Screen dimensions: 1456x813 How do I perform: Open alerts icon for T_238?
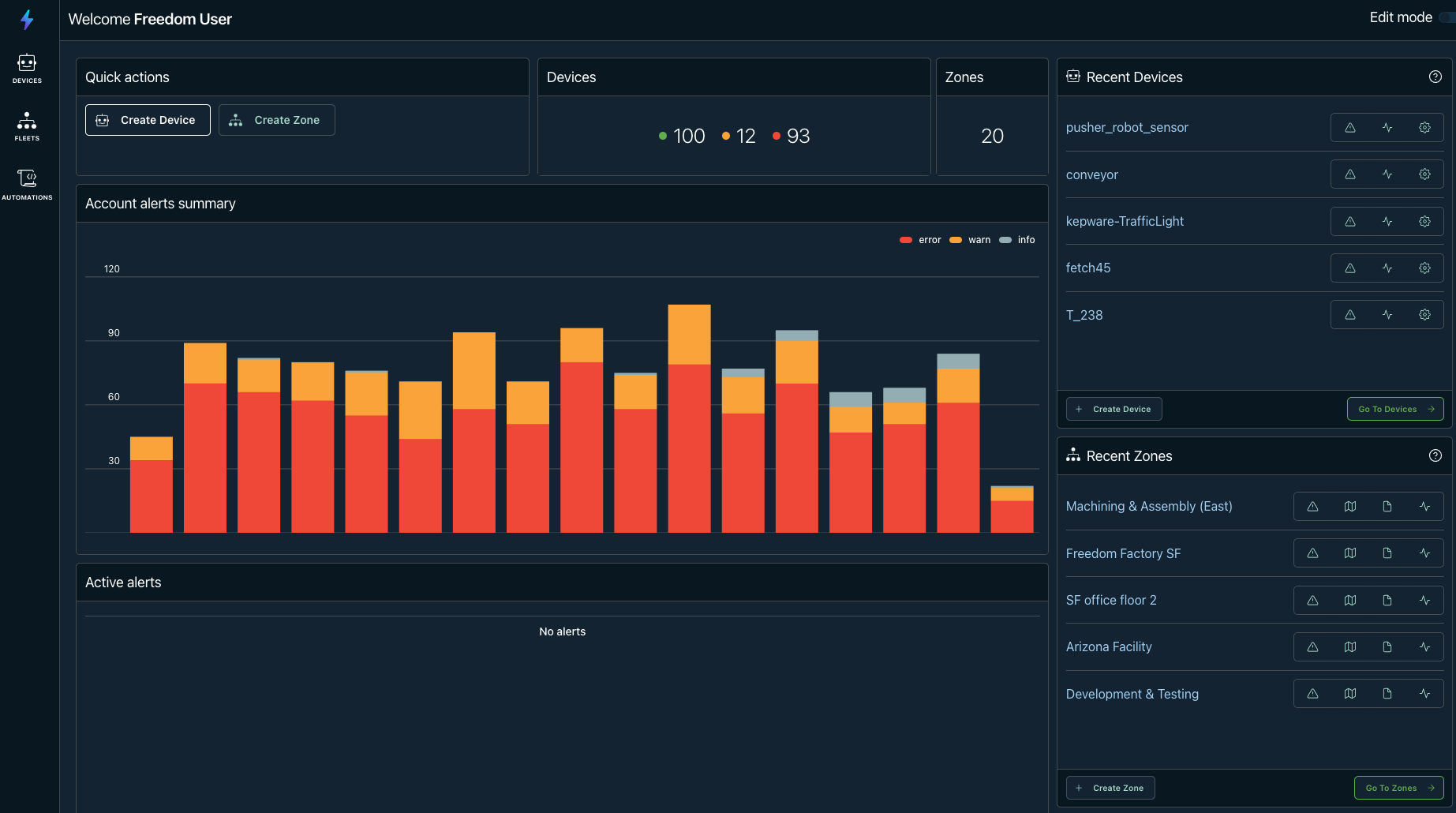tap(1350, 315)
